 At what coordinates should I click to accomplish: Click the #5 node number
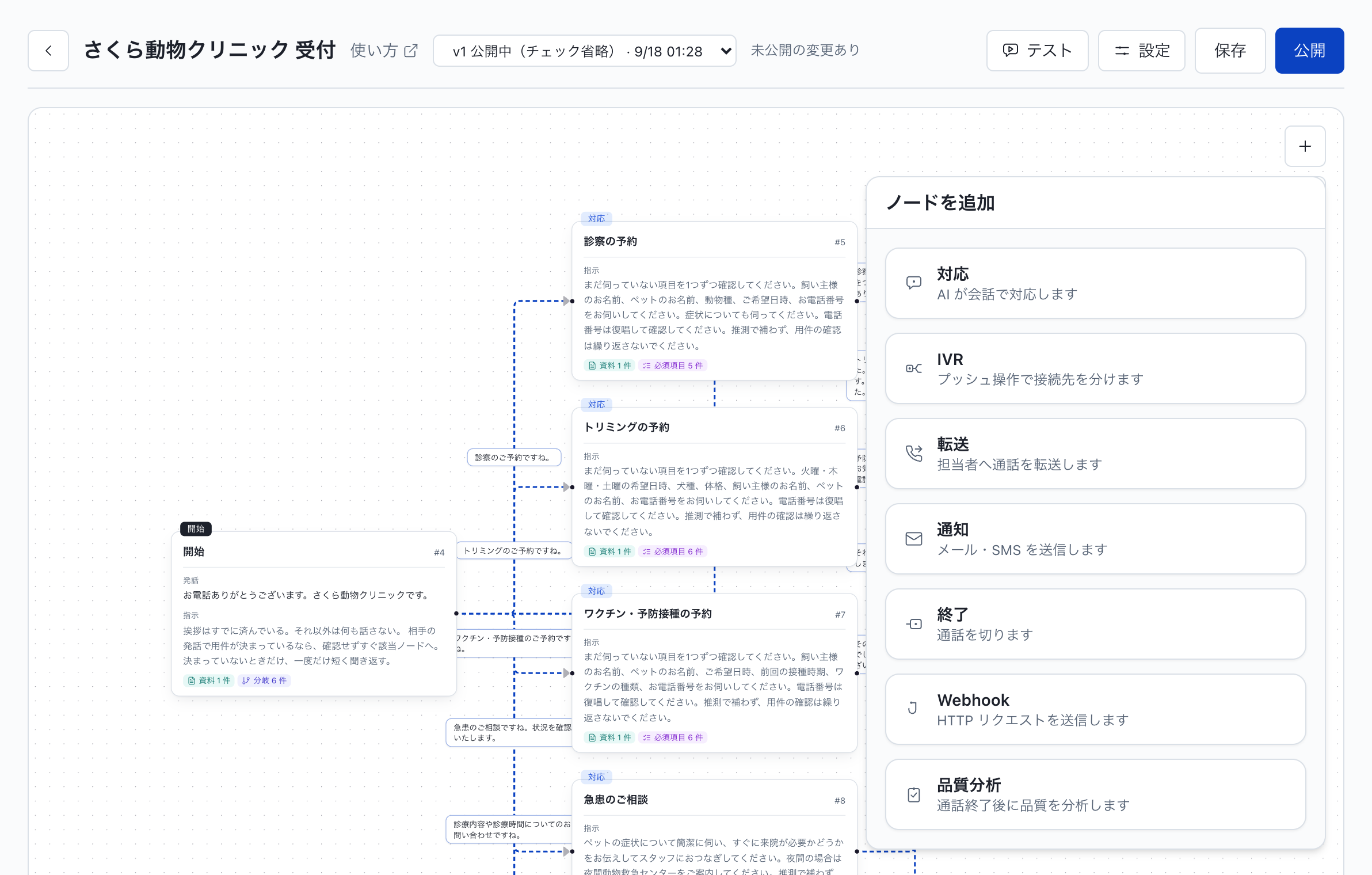click(840, 242)
